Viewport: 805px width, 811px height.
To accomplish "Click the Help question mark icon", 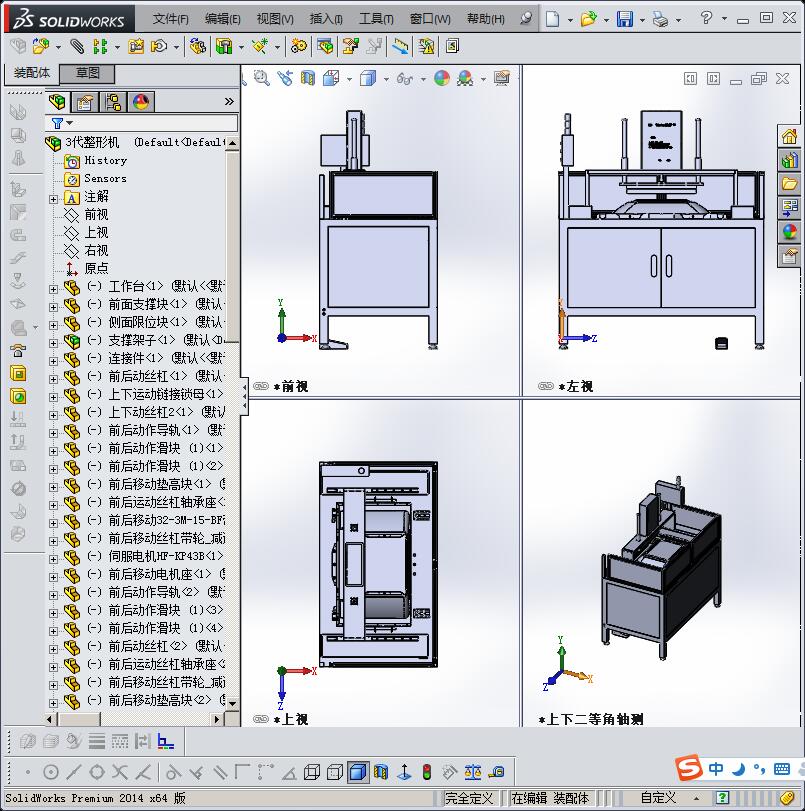I will (x=706, y=18).
